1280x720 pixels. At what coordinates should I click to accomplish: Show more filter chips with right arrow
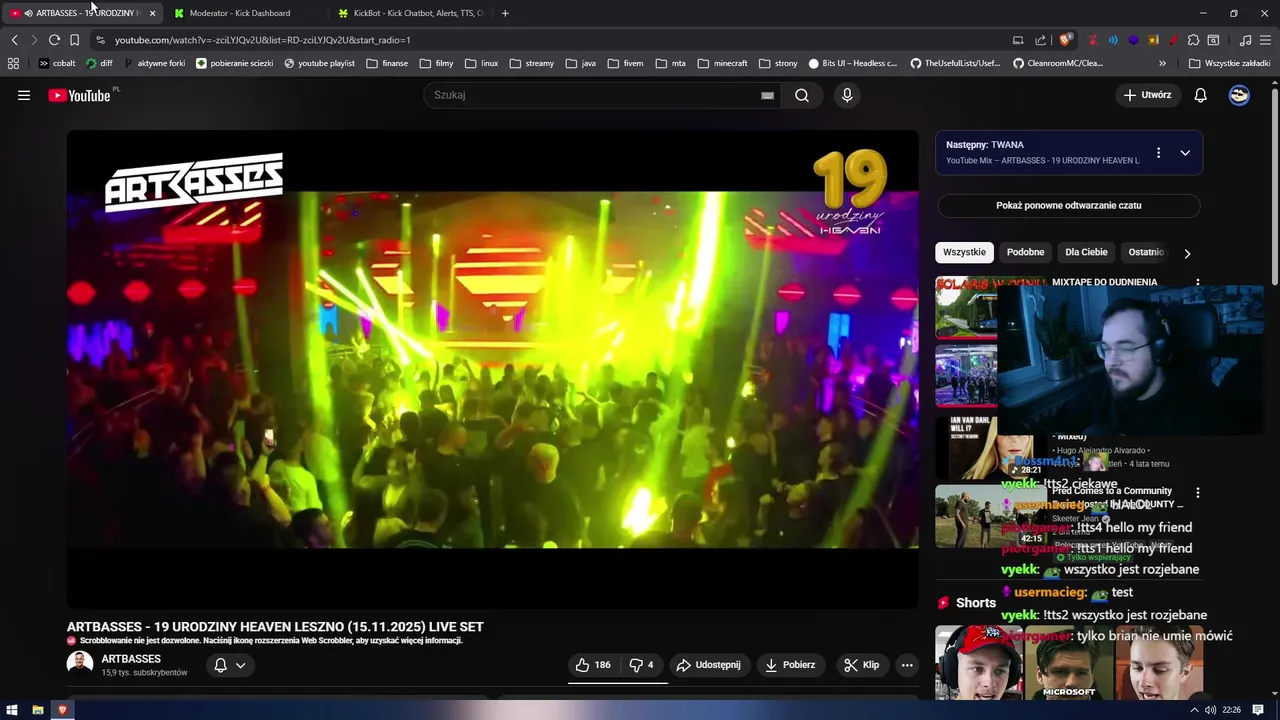[x=1187, y=253]
